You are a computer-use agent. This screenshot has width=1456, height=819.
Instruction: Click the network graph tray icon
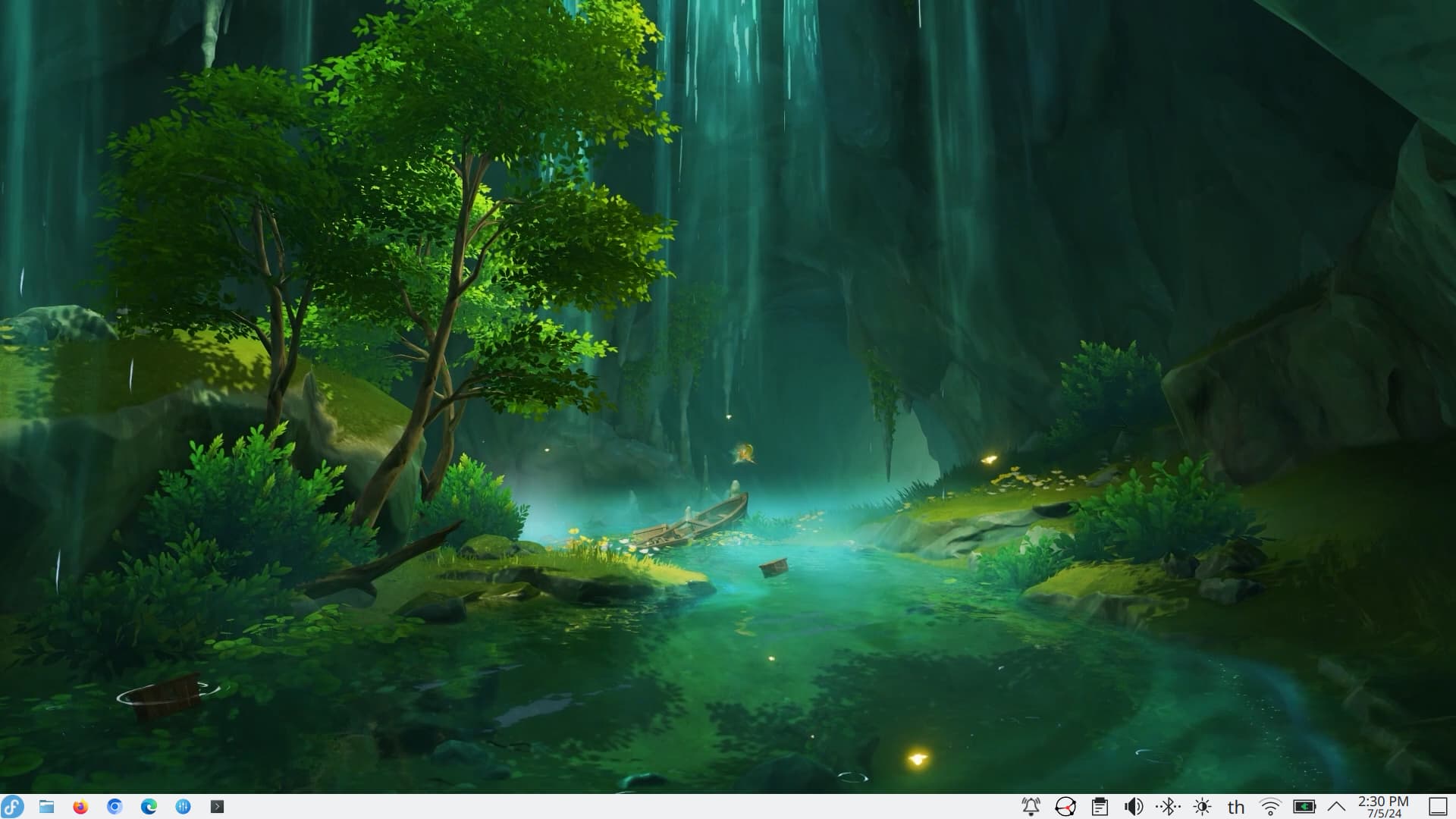(1065, 806)
